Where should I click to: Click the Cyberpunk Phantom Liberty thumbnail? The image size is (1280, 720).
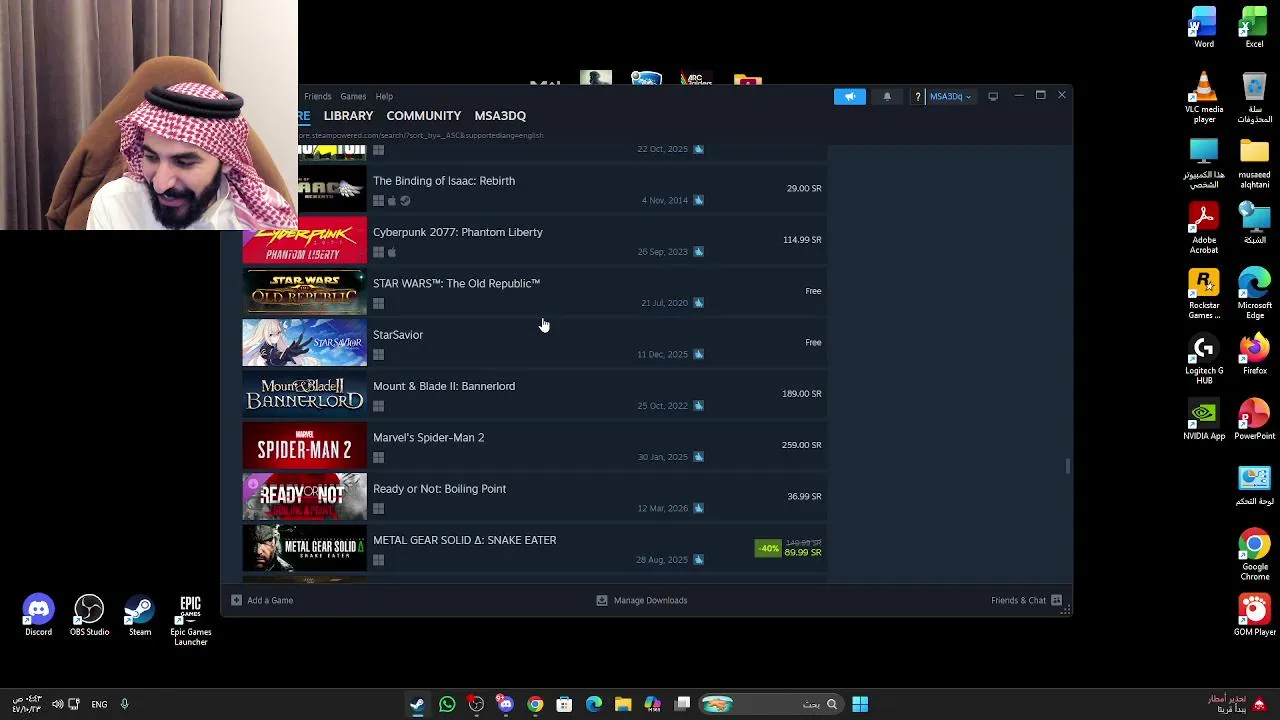(304, 240)
